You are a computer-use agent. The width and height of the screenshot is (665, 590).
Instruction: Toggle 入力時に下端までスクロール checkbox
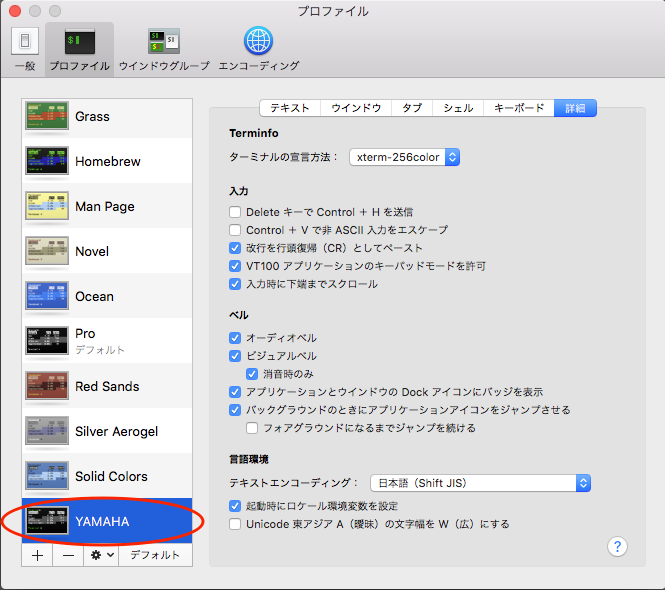(x=235, y=284)
